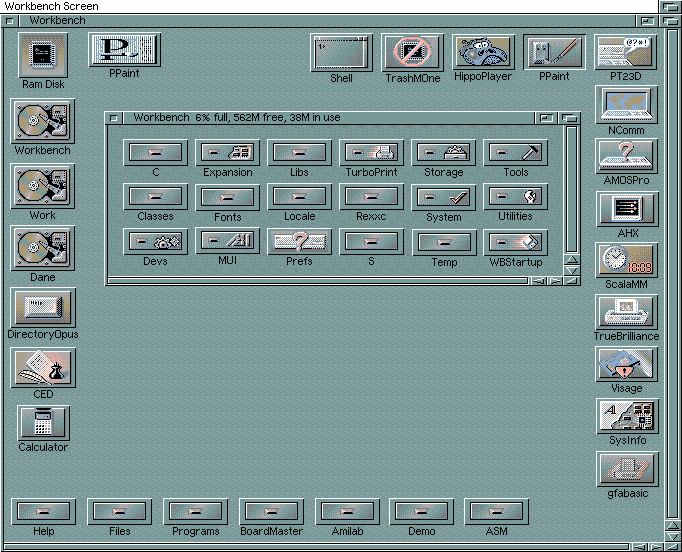Open the Files drawer

pos(120,512)
